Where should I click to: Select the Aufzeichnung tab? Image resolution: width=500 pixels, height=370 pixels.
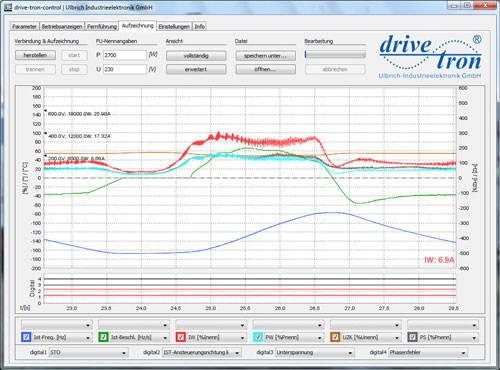(x=138, y=26)
